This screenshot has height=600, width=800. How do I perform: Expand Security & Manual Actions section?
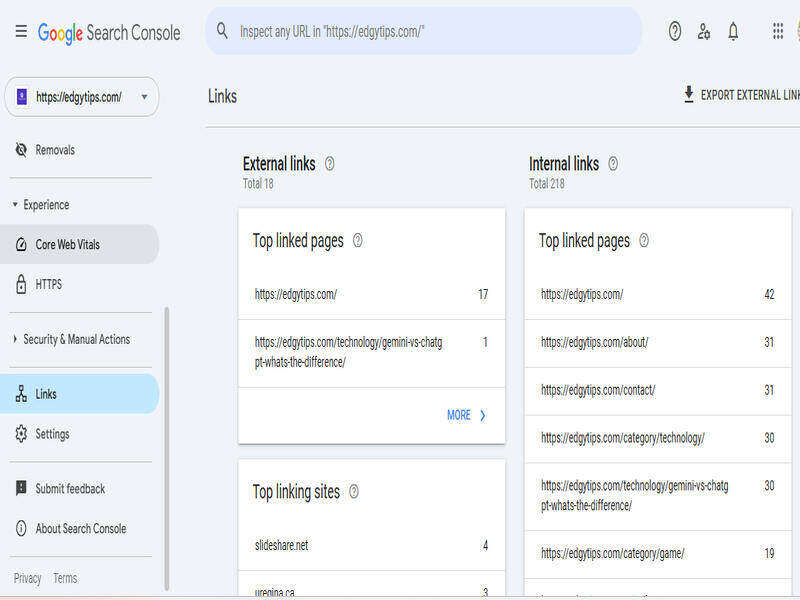(x=15, y=339)
